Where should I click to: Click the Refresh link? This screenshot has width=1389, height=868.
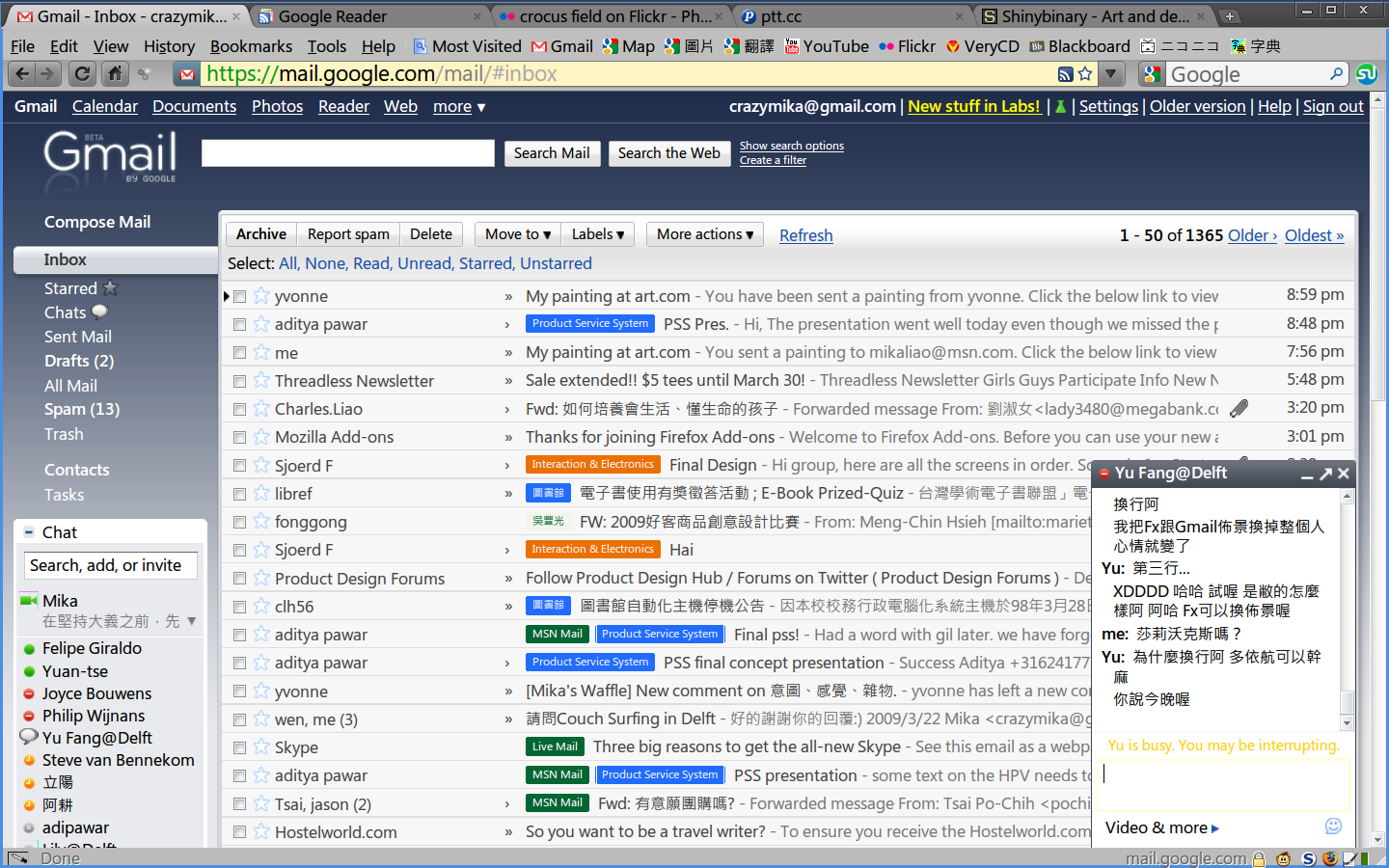[x=806, y=235]
